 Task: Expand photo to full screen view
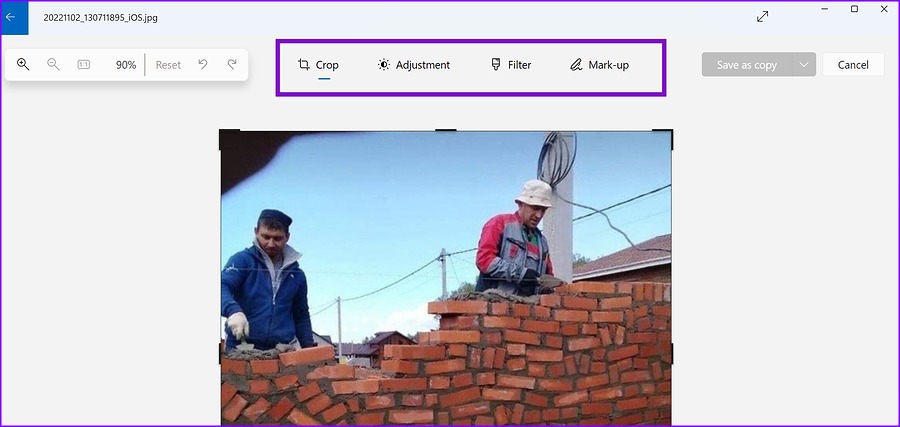pyautogui.click(x=762, y=17)
